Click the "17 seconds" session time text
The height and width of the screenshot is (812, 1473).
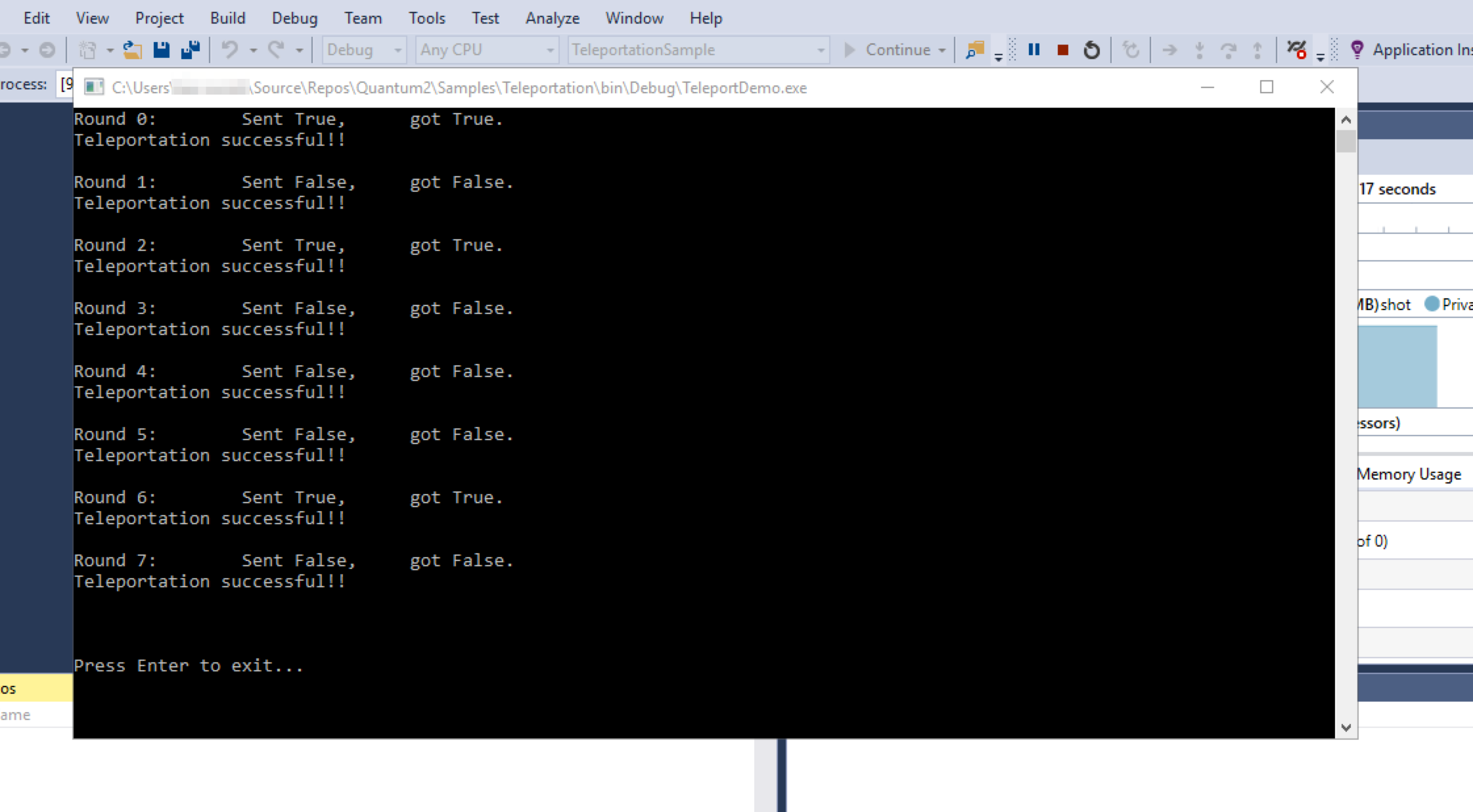[1397, 189]
